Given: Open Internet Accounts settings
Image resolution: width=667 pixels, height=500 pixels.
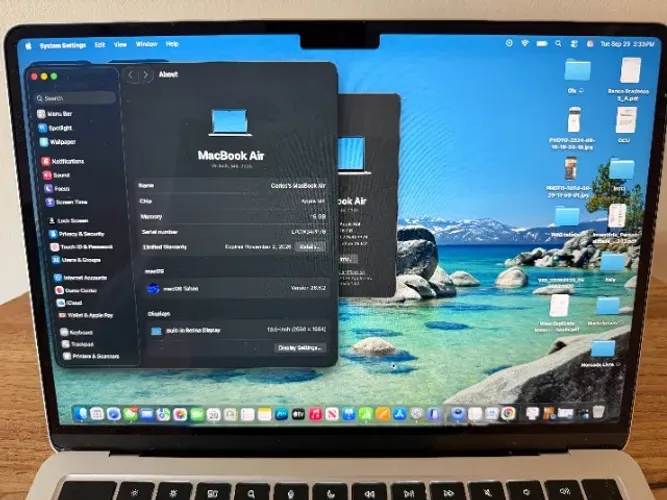Looking at the screenshot, I should [x=81, y=277].
